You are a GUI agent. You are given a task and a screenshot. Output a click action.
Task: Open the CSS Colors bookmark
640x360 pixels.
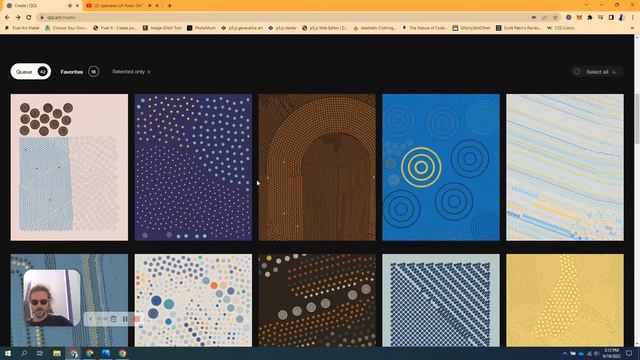pos(561,28)
